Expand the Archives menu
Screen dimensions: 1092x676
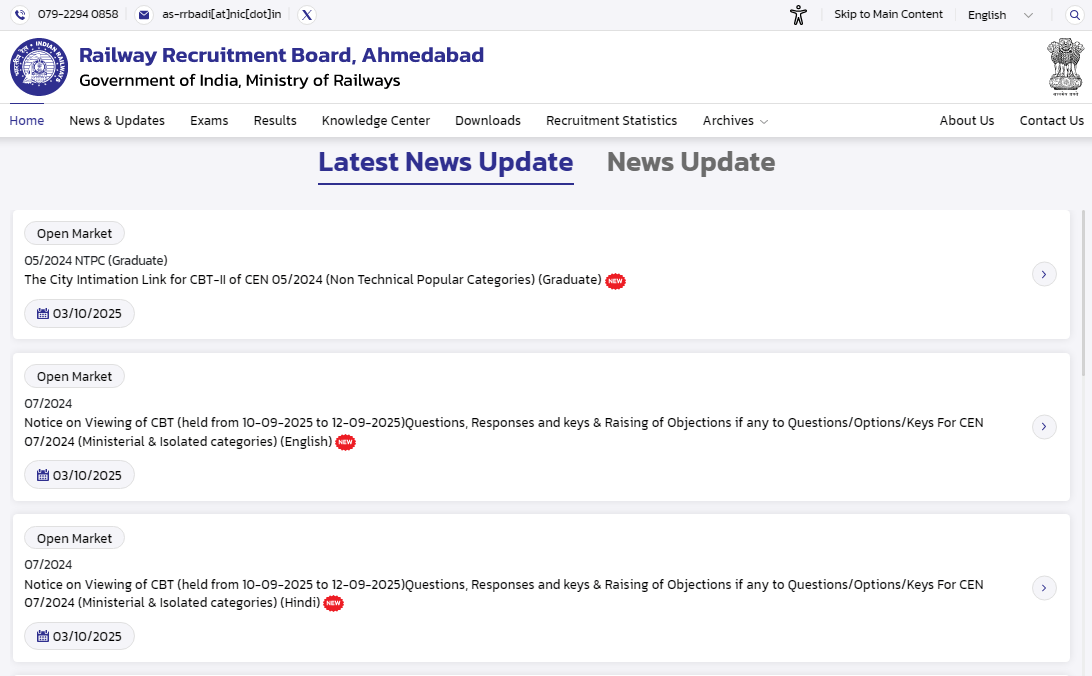(735, 121)
